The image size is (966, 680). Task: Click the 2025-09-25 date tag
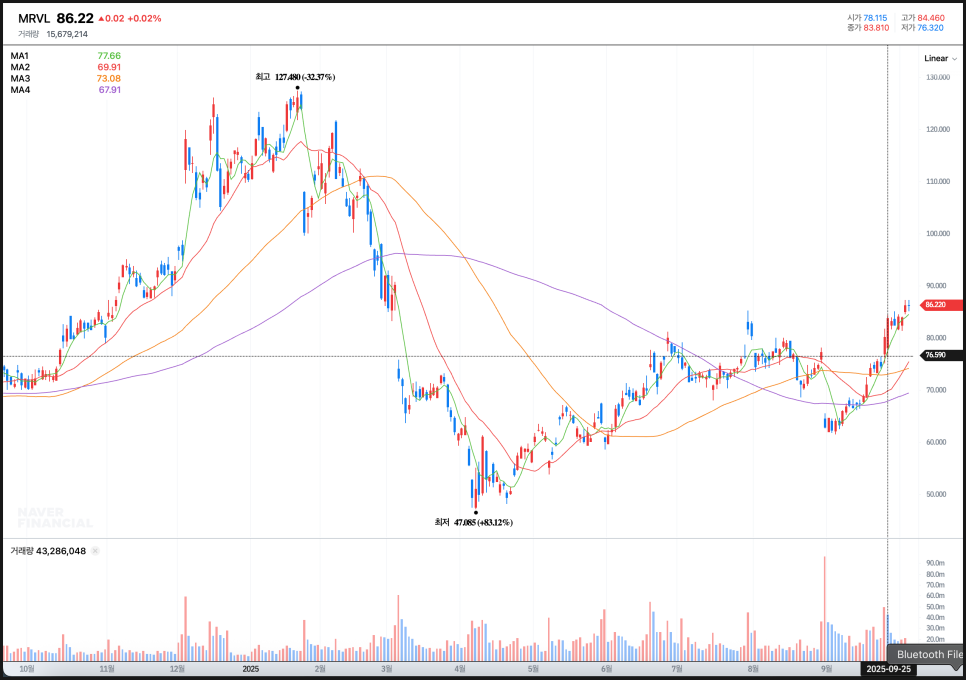(888, 669)
